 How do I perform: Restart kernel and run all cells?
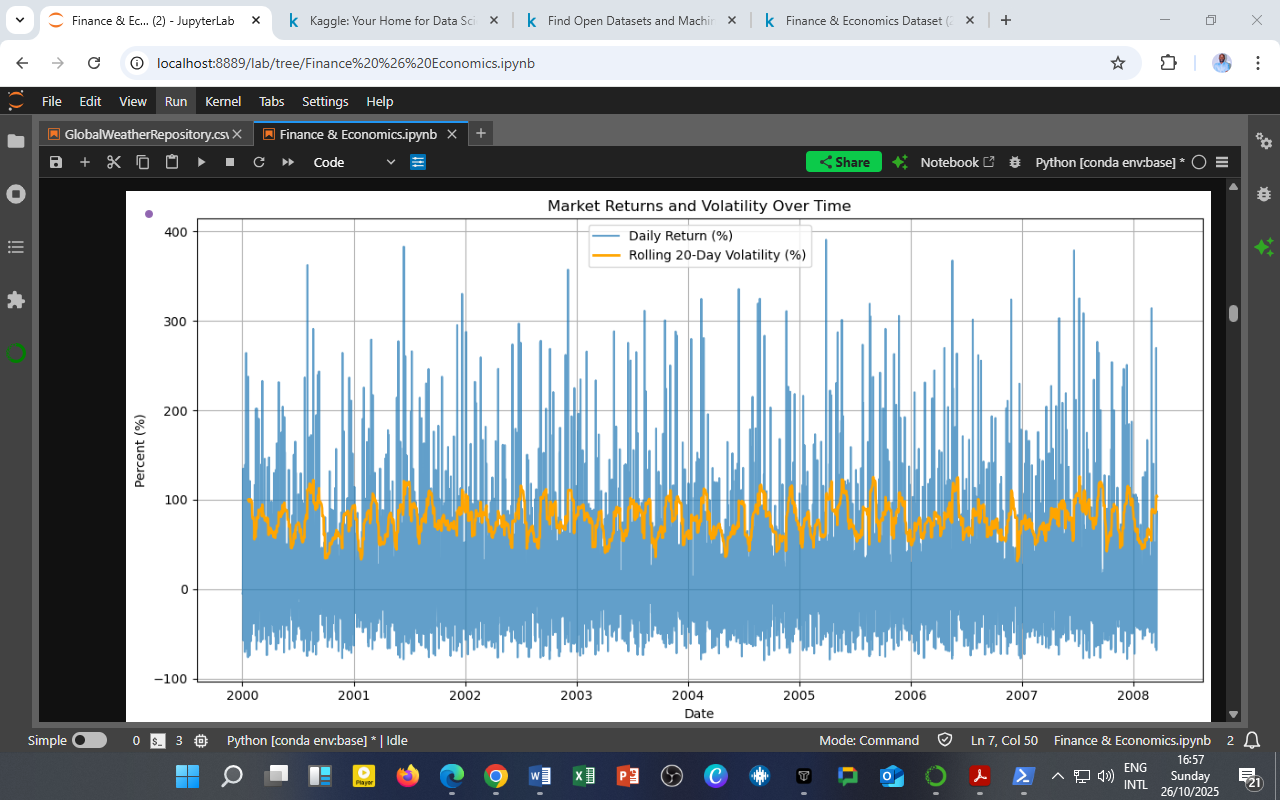point(288,162)
